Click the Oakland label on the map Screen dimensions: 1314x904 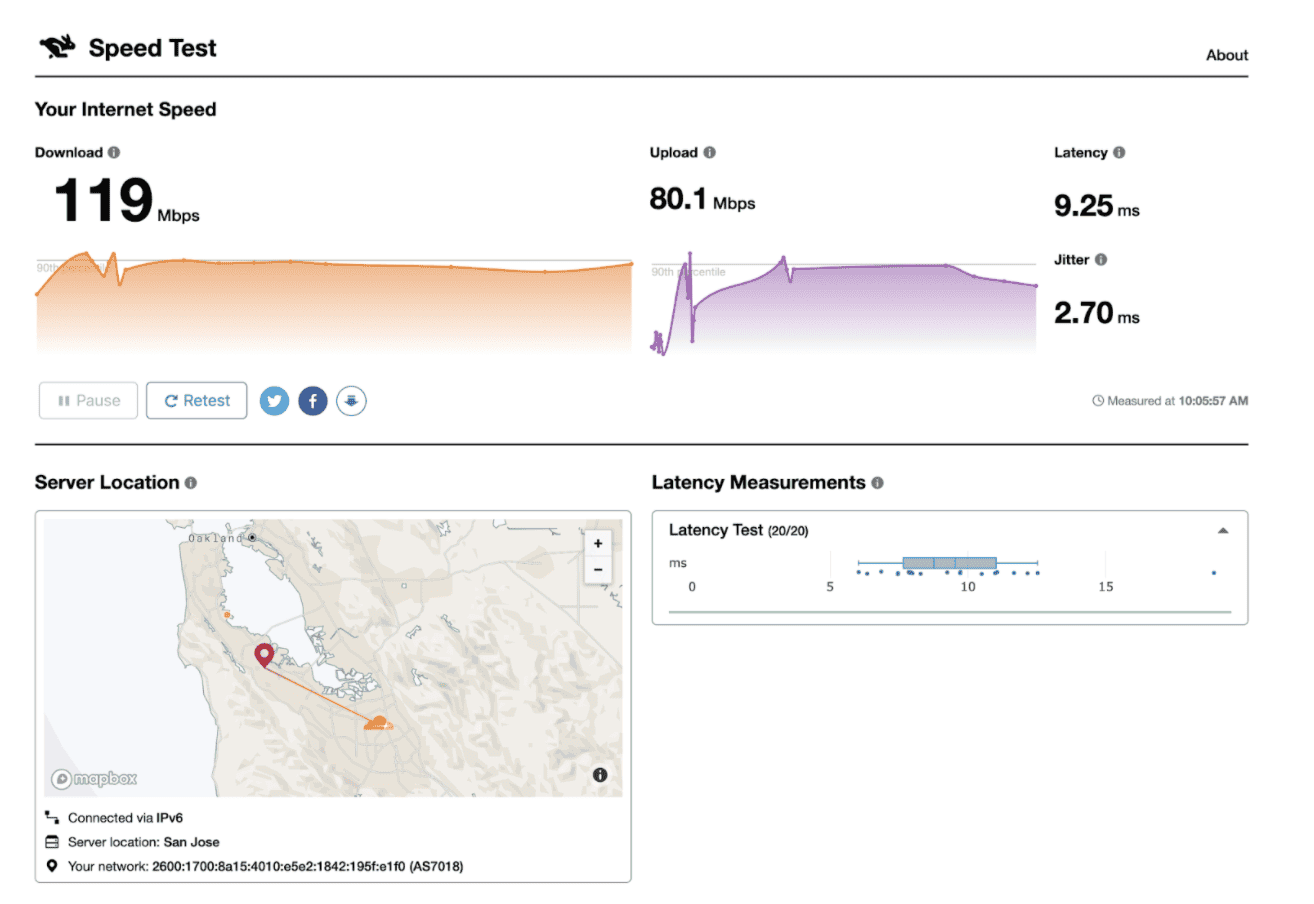coord(216,538)
